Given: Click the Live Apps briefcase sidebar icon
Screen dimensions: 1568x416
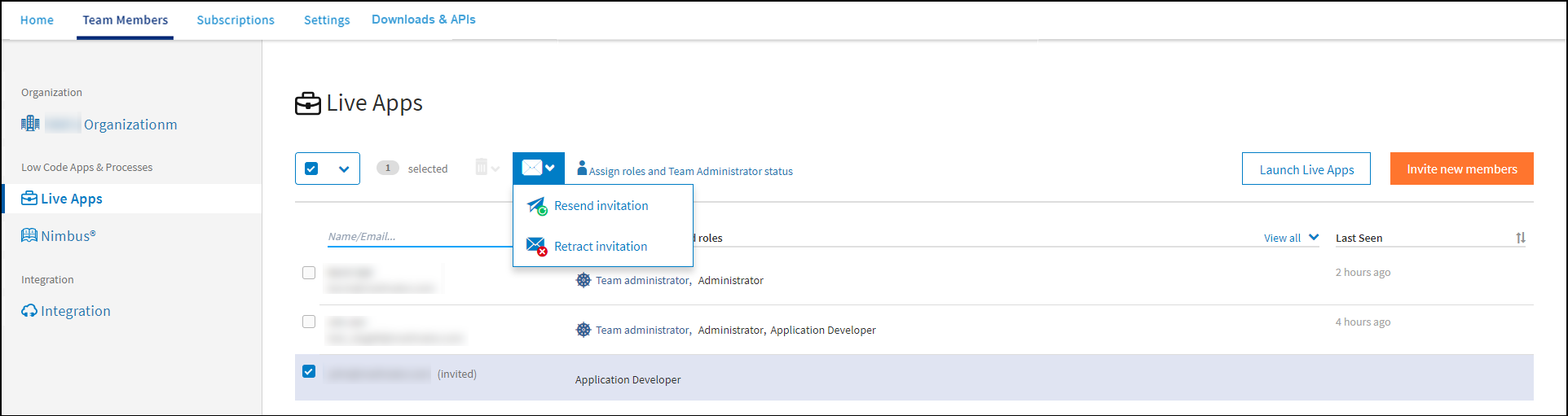Looking at the screenshot, I should pos(29,199).
